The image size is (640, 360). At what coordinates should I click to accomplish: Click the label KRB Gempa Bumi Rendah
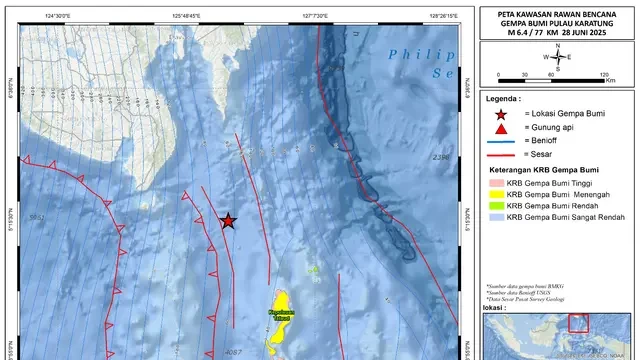pos(552,206)
